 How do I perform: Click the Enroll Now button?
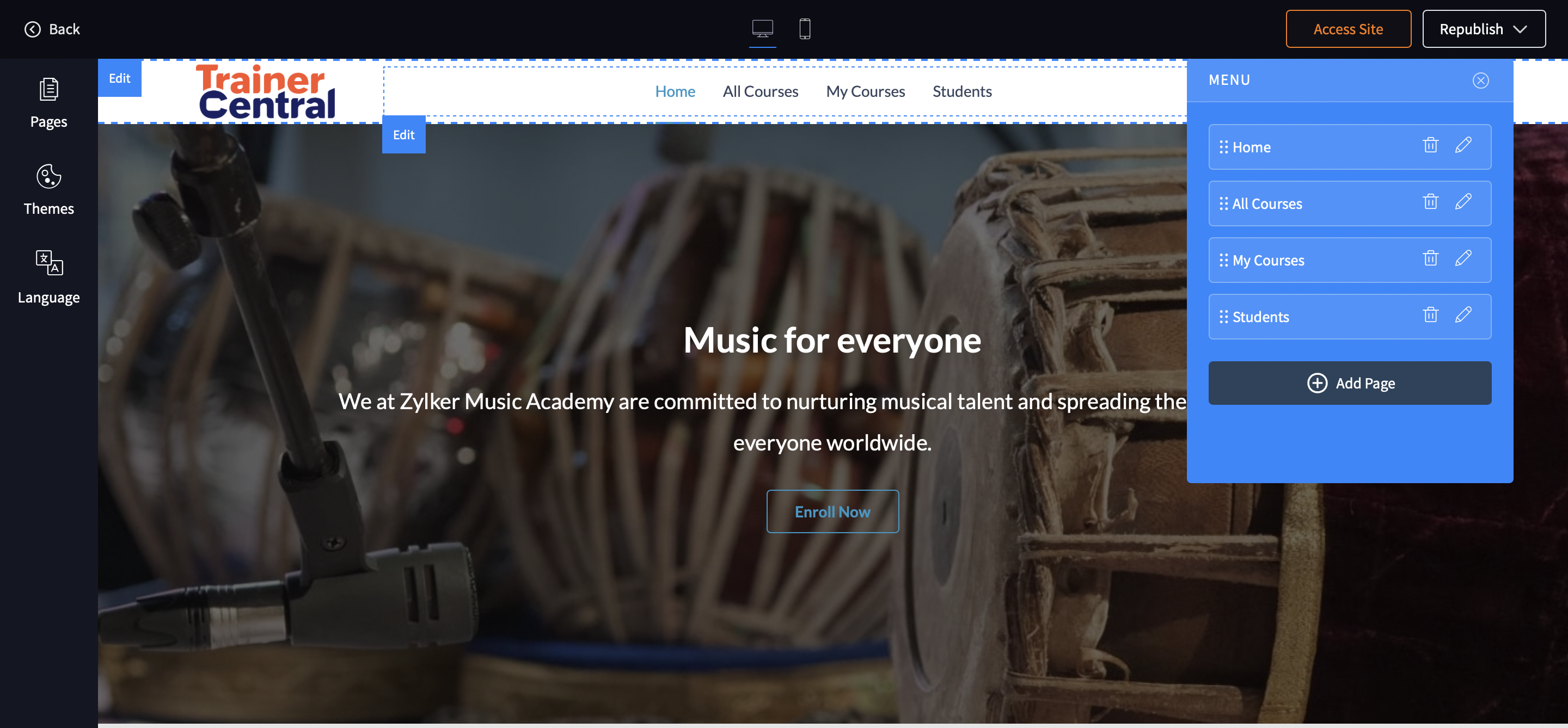point(832,511)
